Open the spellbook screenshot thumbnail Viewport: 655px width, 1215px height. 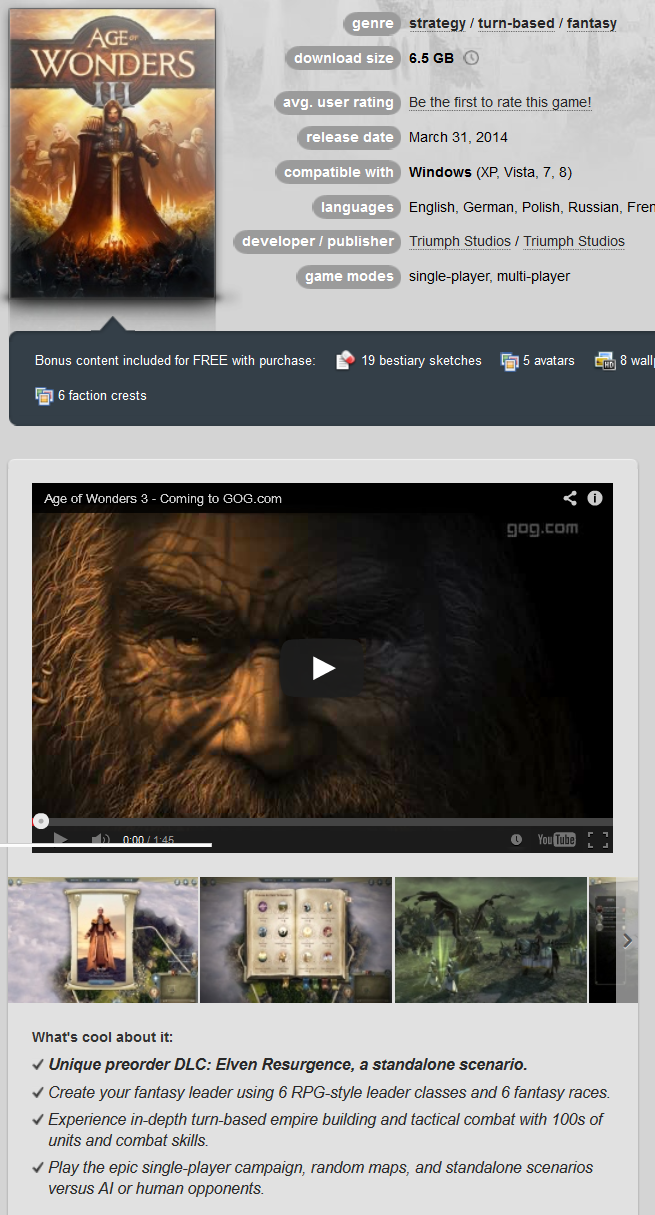click(296, 940)
